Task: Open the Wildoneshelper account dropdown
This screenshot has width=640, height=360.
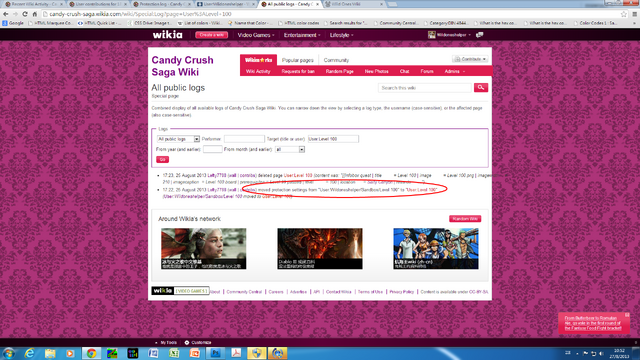Action: pos(453,35)
